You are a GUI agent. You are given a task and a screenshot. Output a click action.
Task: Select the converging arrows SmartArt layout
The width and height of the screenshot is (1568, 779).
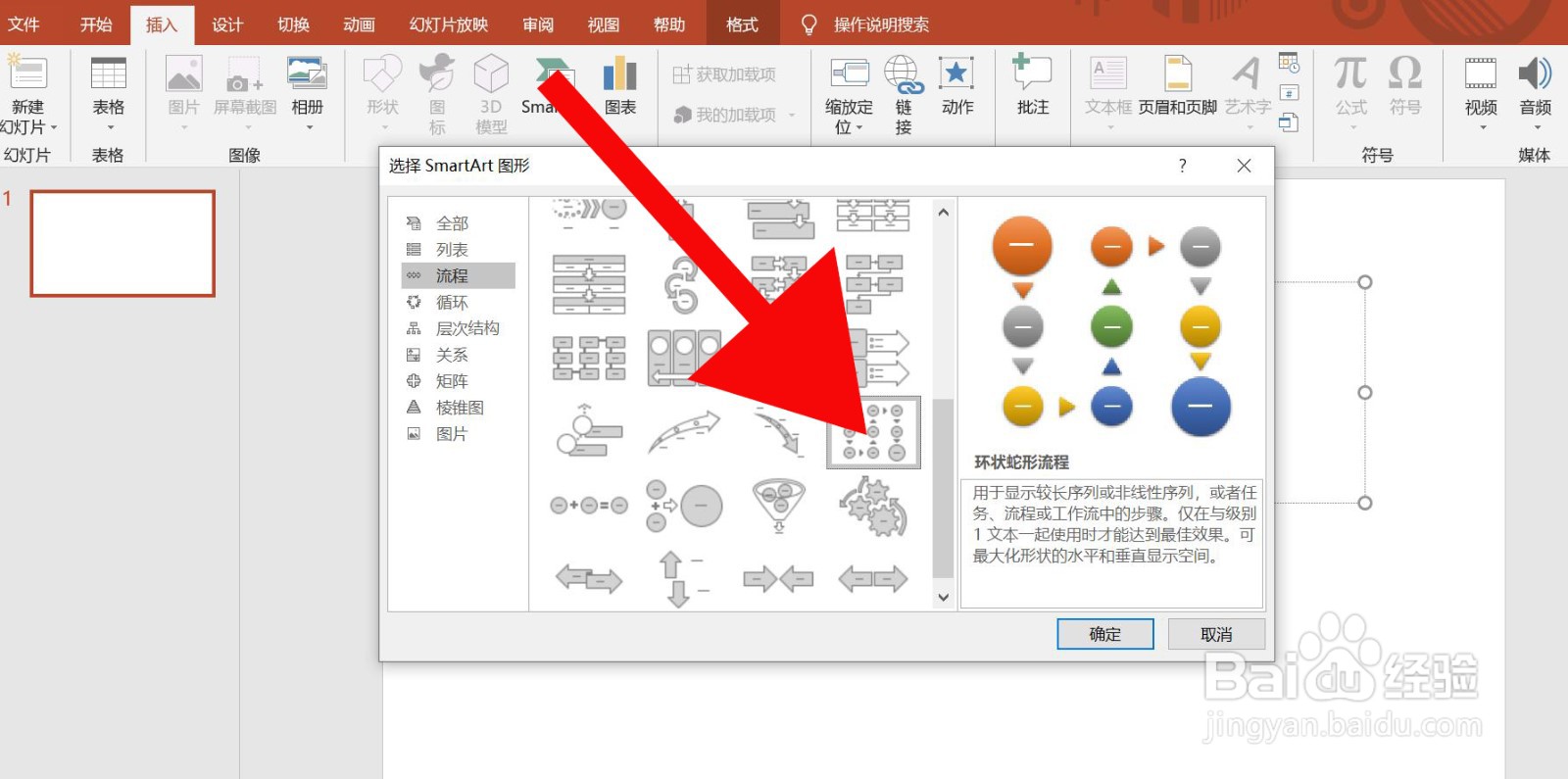[778, 579]
